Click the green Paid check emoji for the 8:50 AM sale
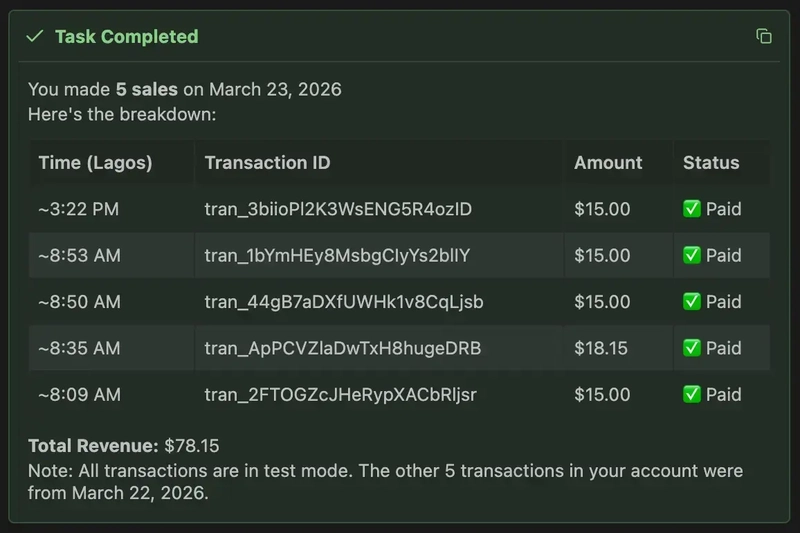 691,301
